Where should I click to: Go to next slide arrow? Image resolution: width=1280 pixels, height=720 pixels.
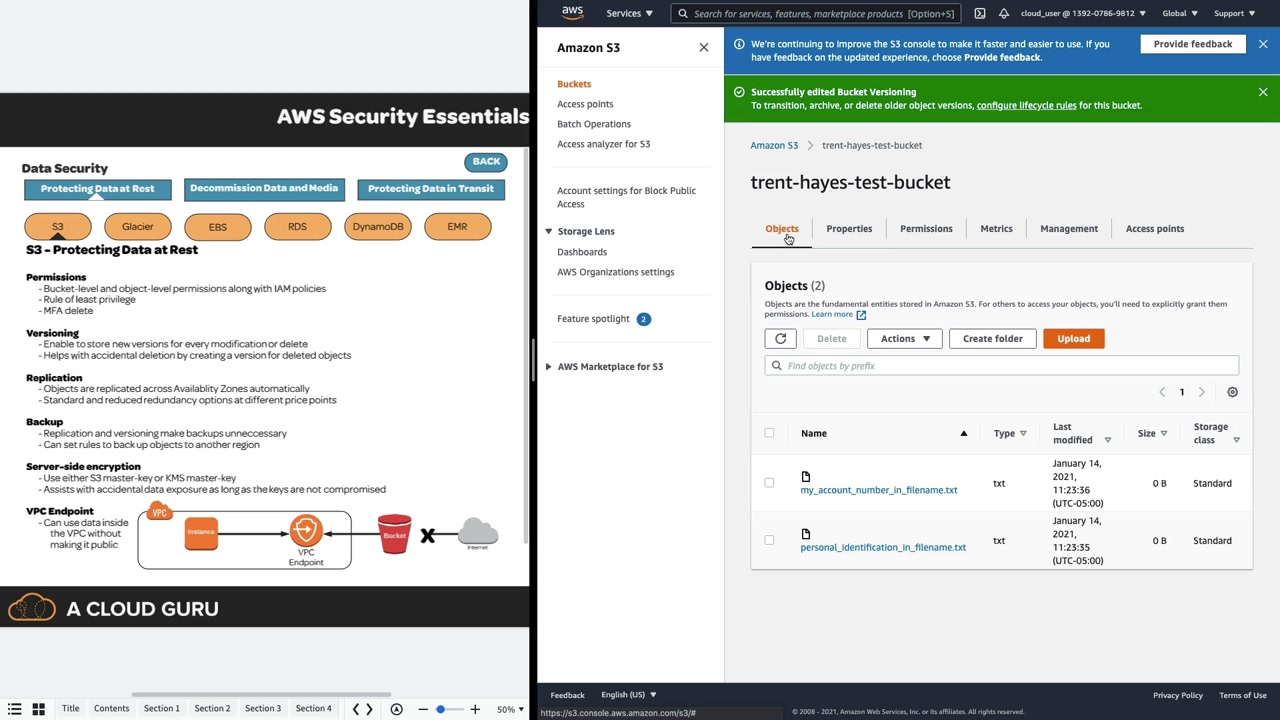point(369,709)
